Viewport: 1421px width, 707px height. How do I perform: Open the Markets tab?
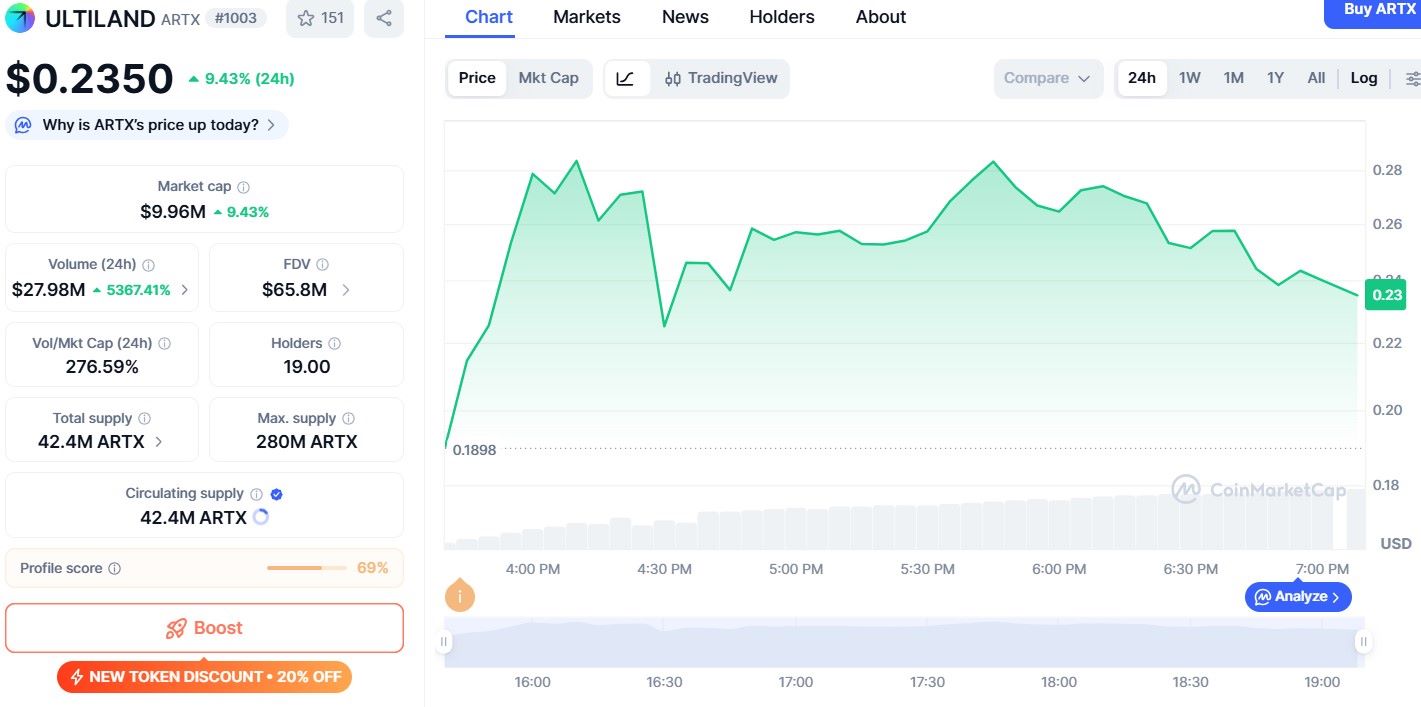586,17
